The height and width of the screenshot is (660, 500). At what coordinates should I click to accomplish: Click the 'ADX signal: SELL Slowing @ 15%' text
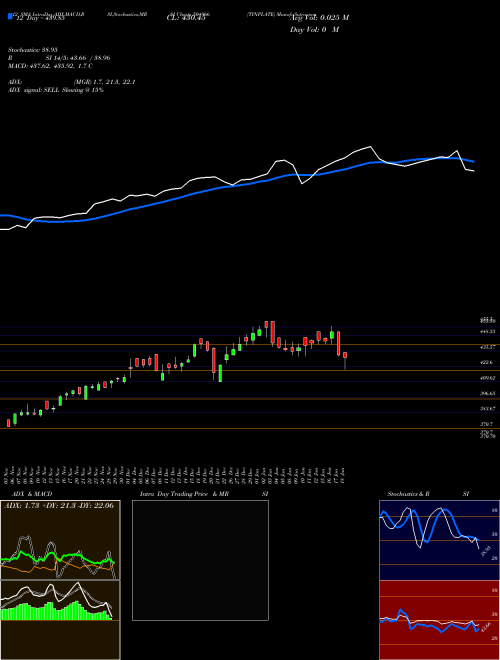coord(56,90)
